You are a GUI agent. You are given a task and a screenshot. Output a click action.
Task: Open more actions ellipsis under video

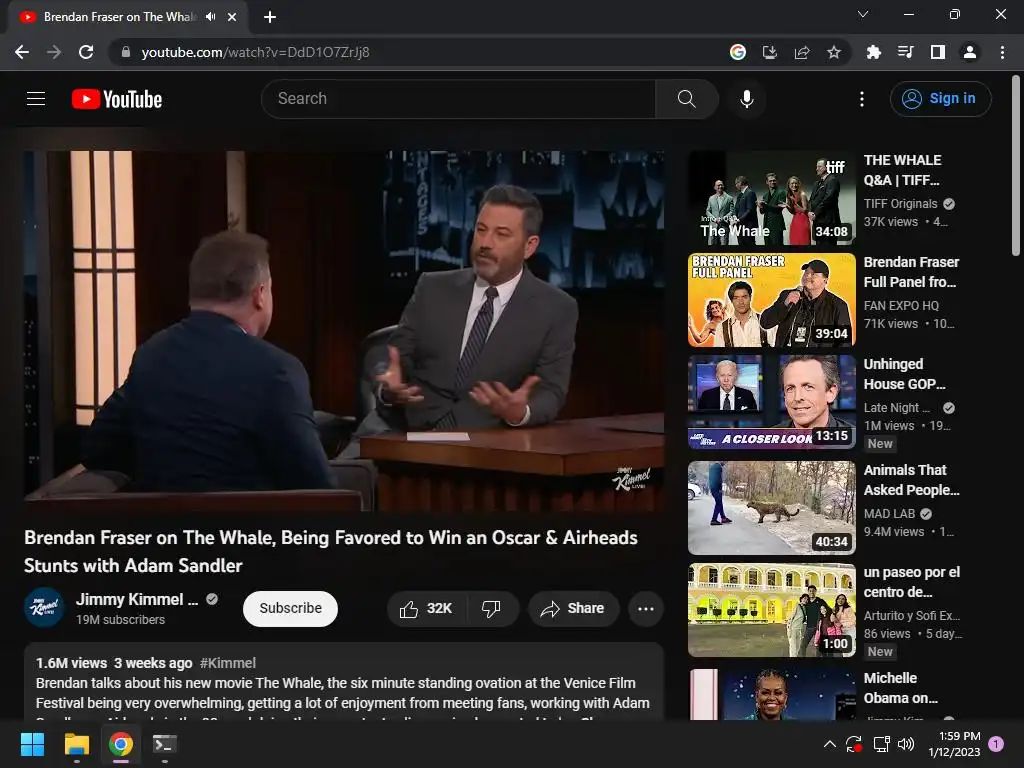click(646, 609)
